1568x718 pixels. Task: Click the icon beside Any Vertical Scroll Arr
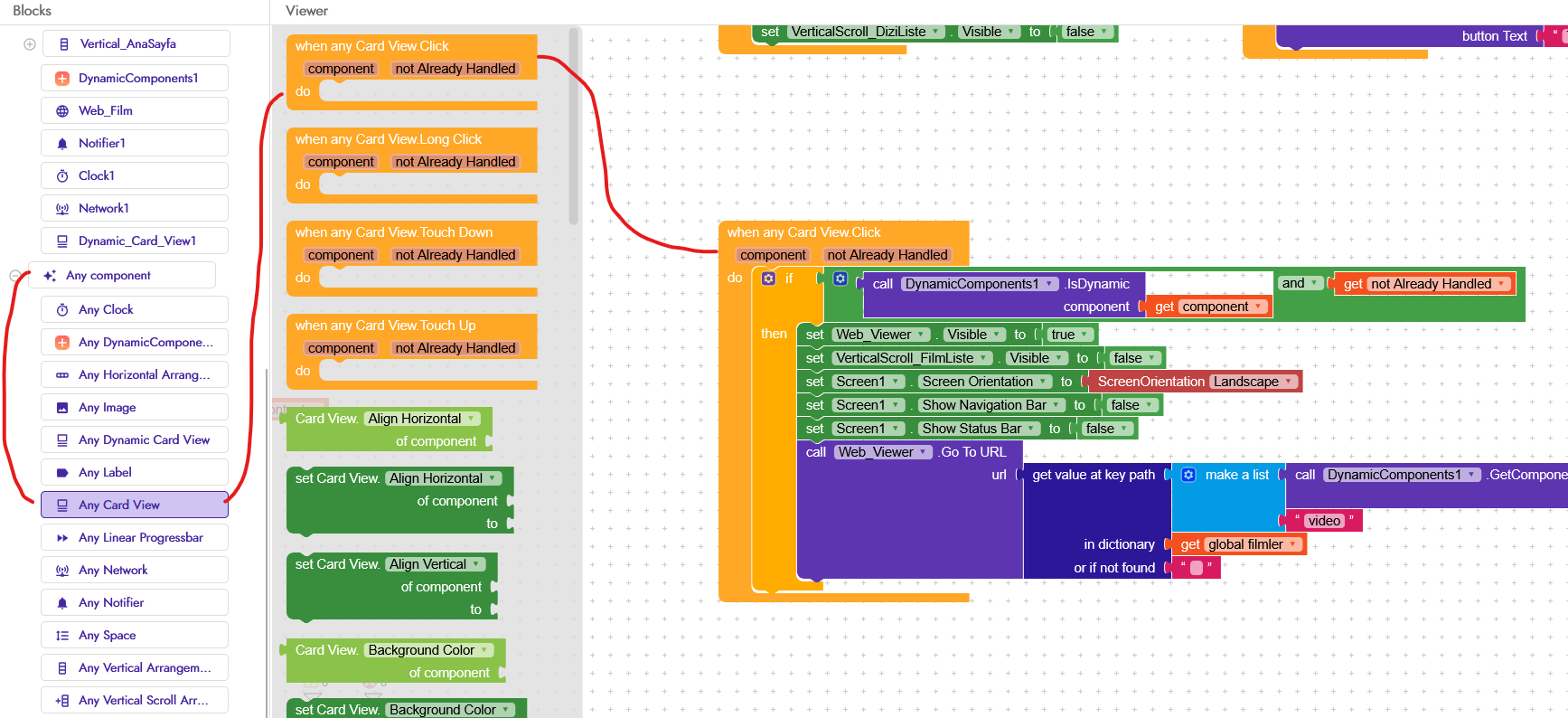pos(62,701)
